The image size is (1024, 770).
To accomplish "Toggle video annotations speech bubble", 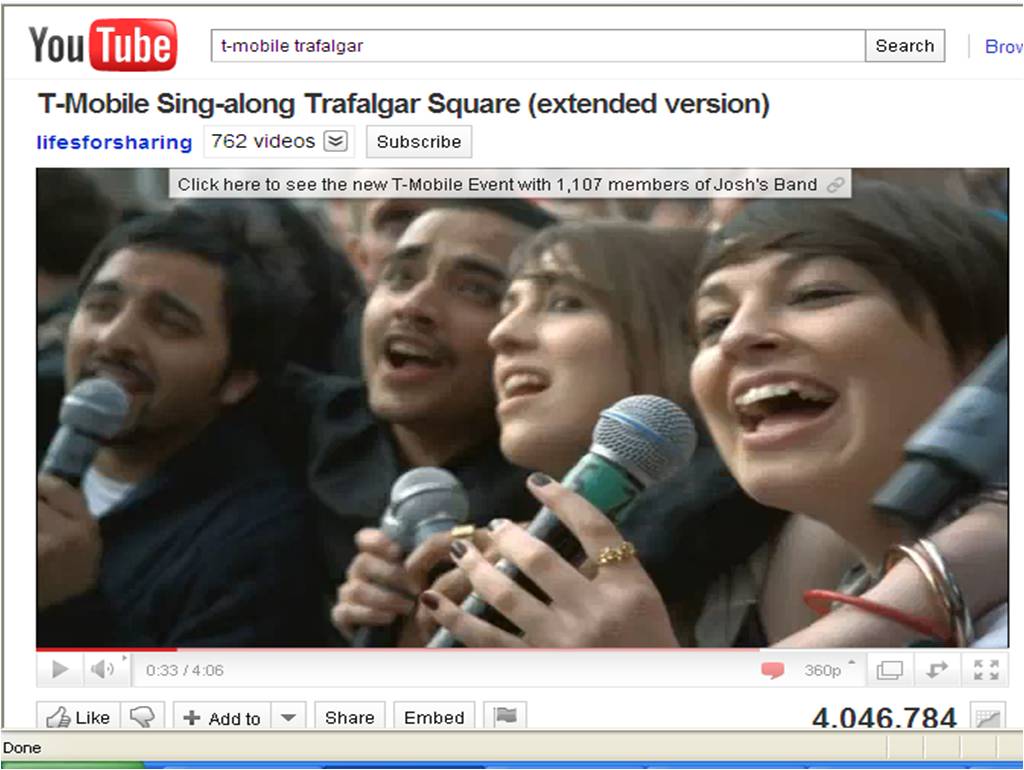I will point(773,670).
